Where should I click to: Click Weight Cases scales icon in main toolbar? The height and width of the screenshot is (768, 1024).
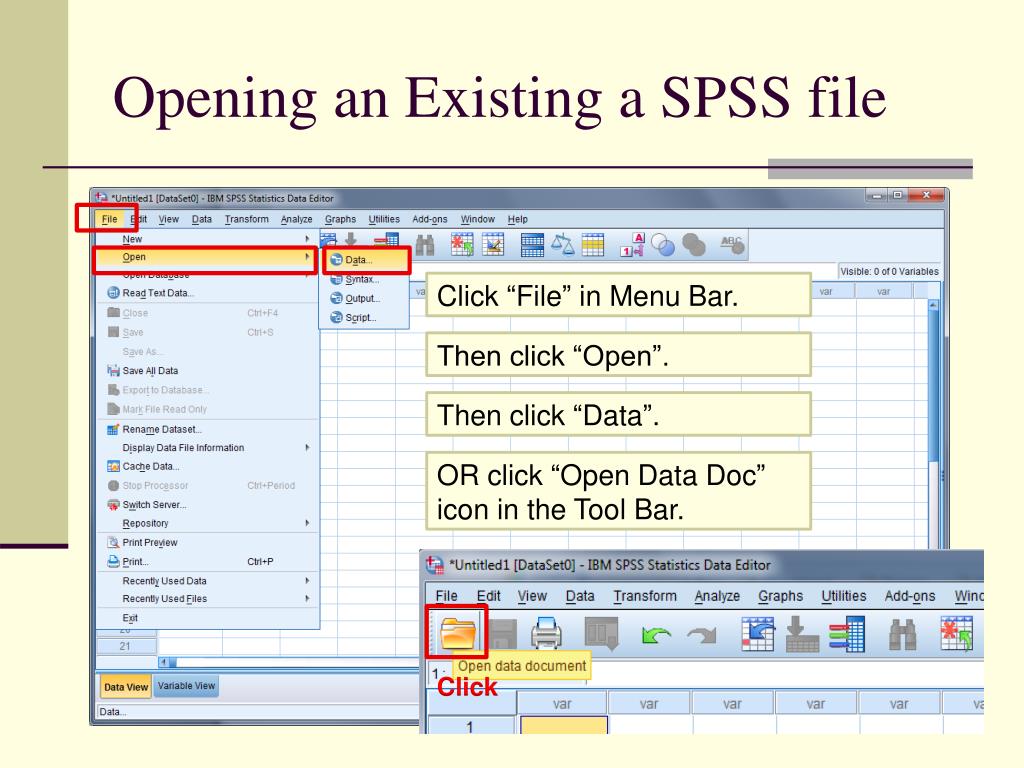click(x=562, y=245)
